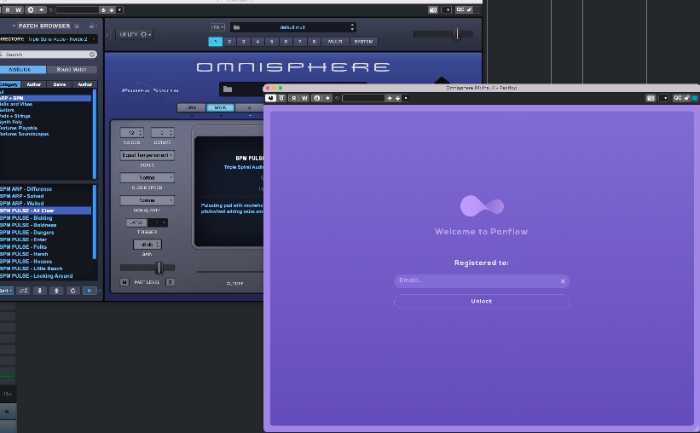Select Bells and Vibes category
This screenshot has width=700, height=433.
[x=46, y=104]
